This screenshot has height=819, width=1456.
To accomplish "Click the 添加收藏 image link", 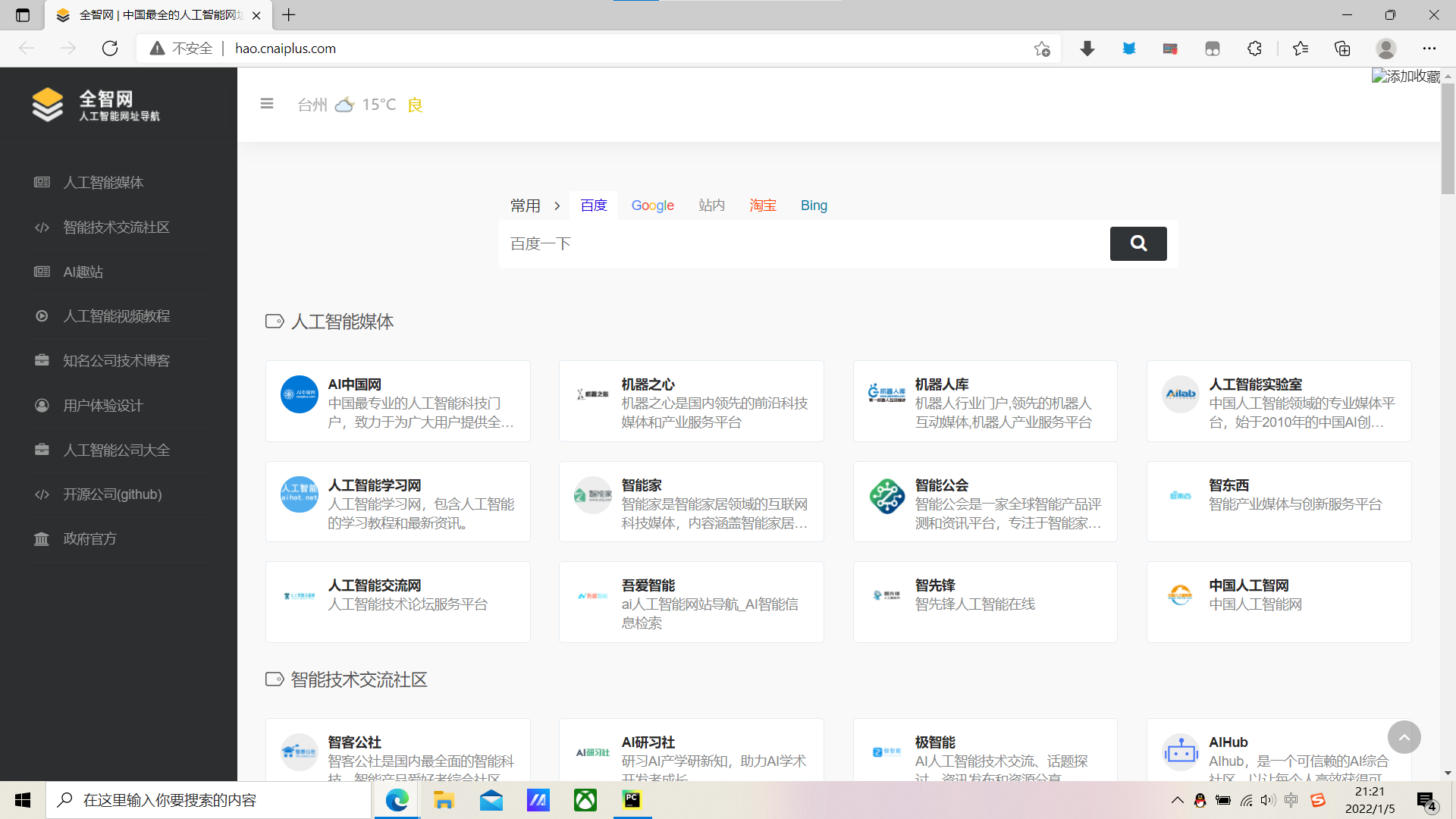I will pyautogui.click(x=1406, y=76).
